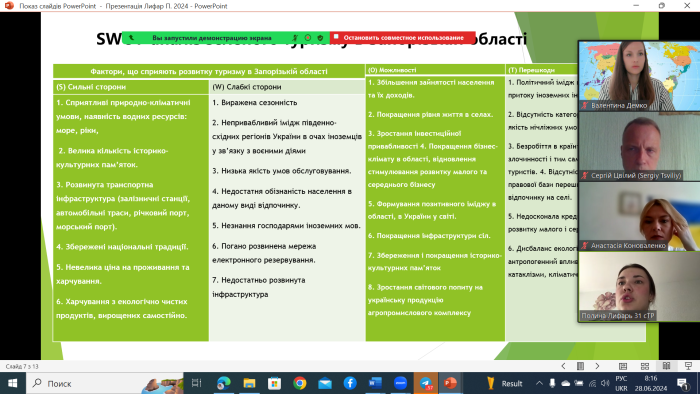Start Slide Show from status bar icon
This screenshot has width=700, height=394.
click(x=688, y=366)
